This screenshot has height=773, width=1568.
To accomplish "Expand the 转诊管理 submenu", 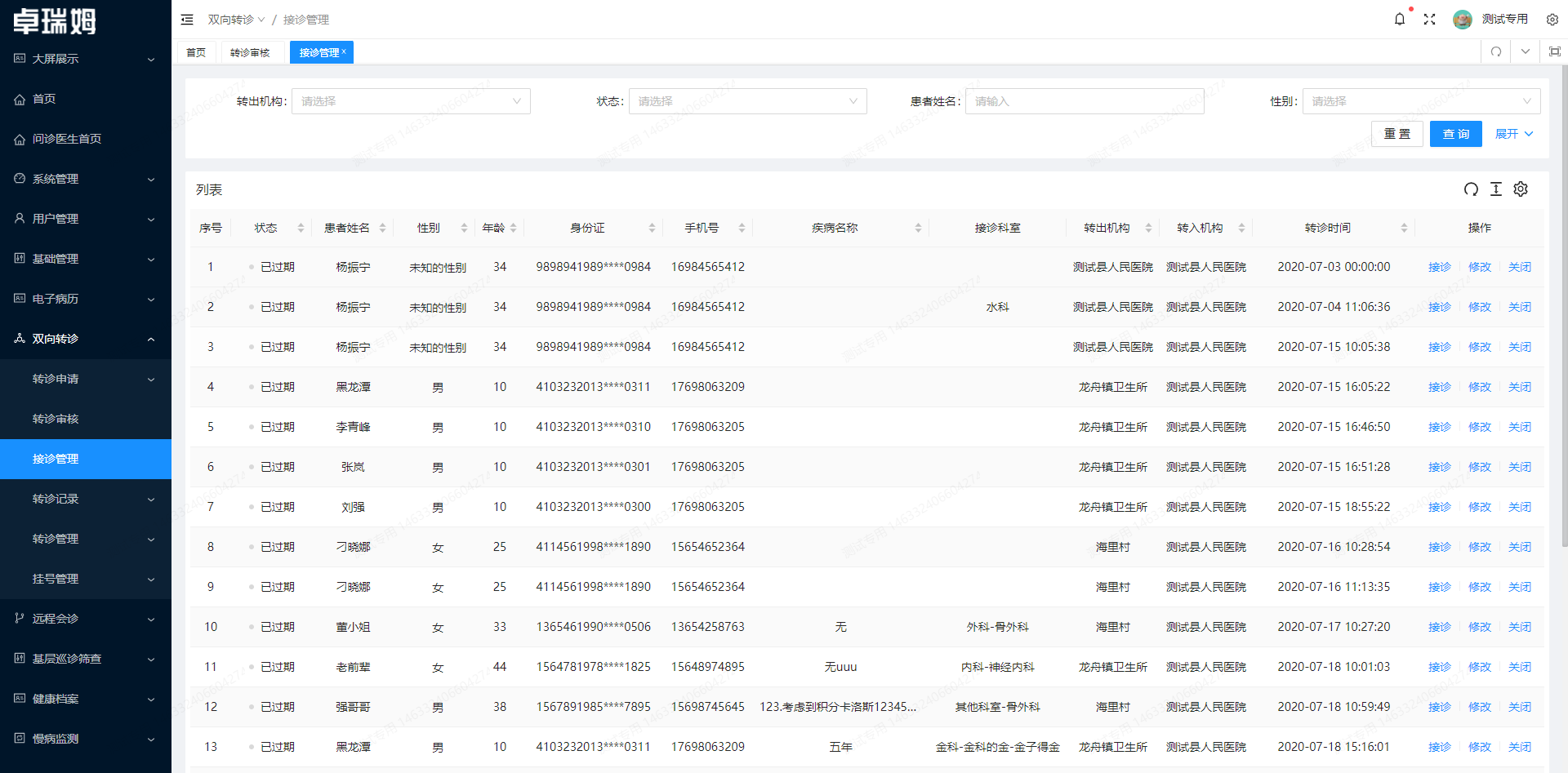I will pyautogui.click(x=86, y=539).
